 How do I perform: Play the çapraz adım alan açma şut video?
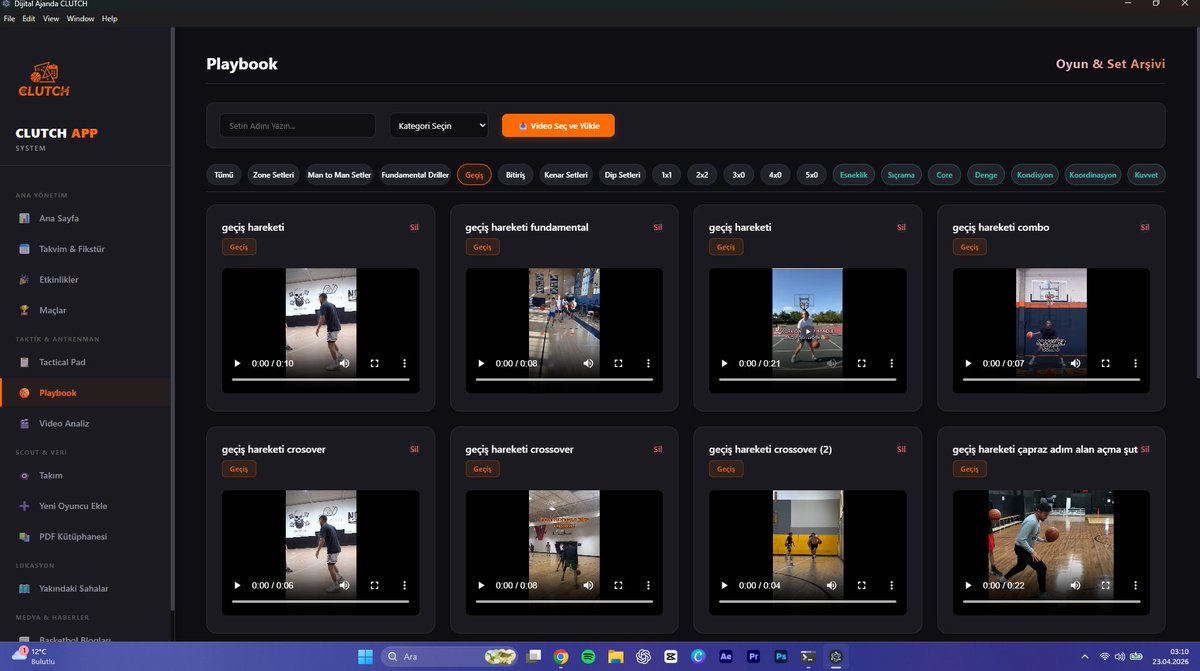pyautogui.click(x=968, y=586)
